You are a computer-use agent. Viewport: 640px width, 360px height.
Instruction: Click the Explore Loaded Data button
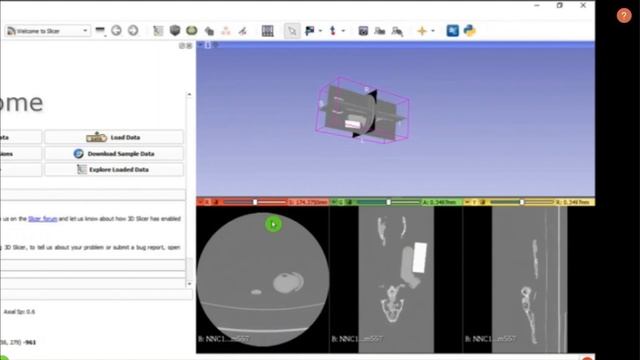pos(114,170)
